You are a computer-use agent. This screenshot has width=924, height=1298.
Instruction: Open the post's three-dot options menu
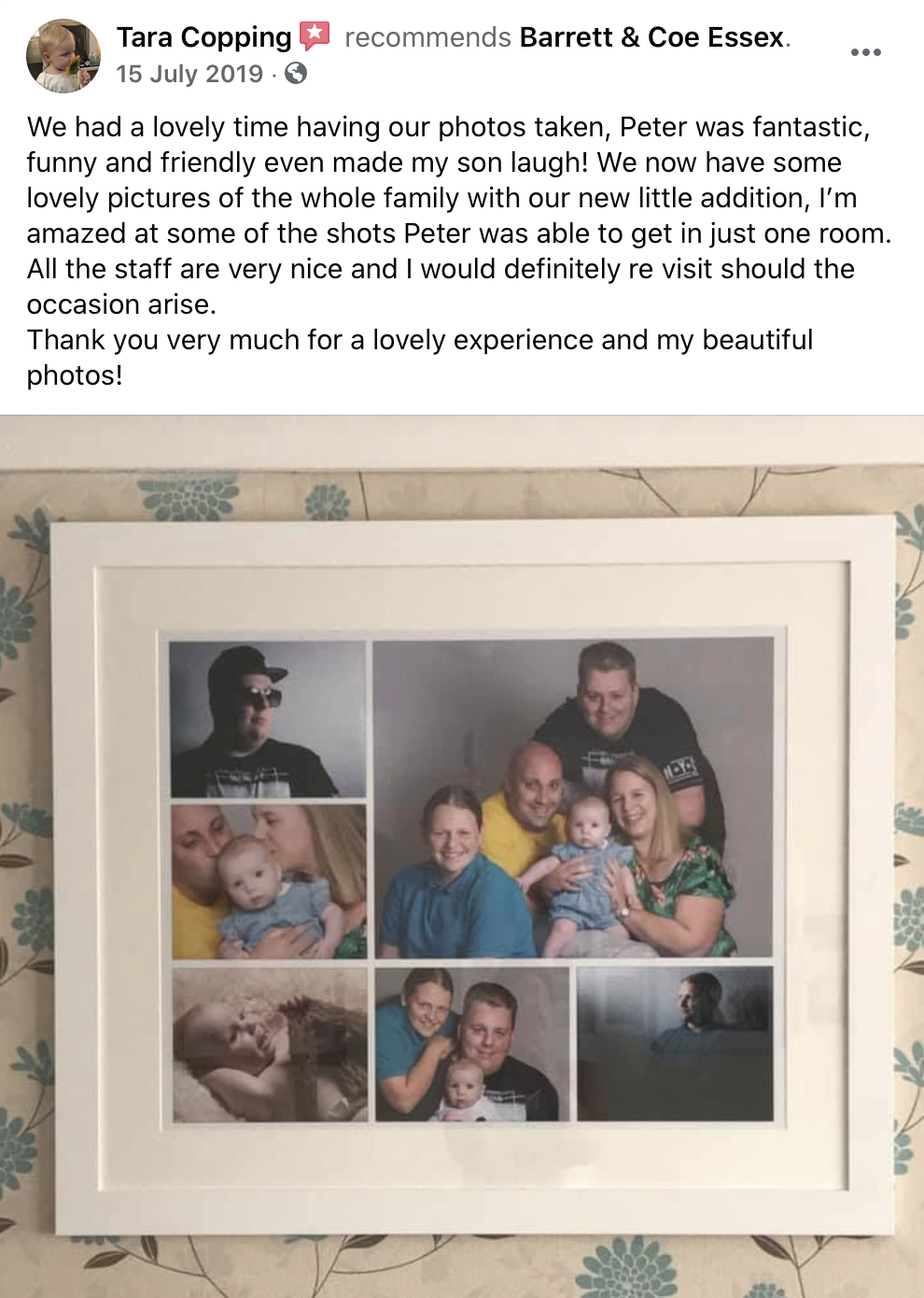pos(865,52)
